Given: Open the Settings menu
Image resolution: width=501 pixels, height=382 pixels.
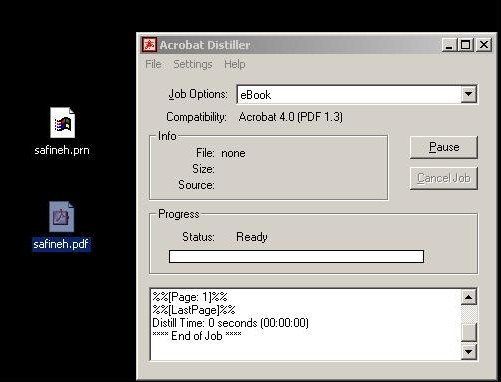Looking at the screenshot, I should point(193,64).
